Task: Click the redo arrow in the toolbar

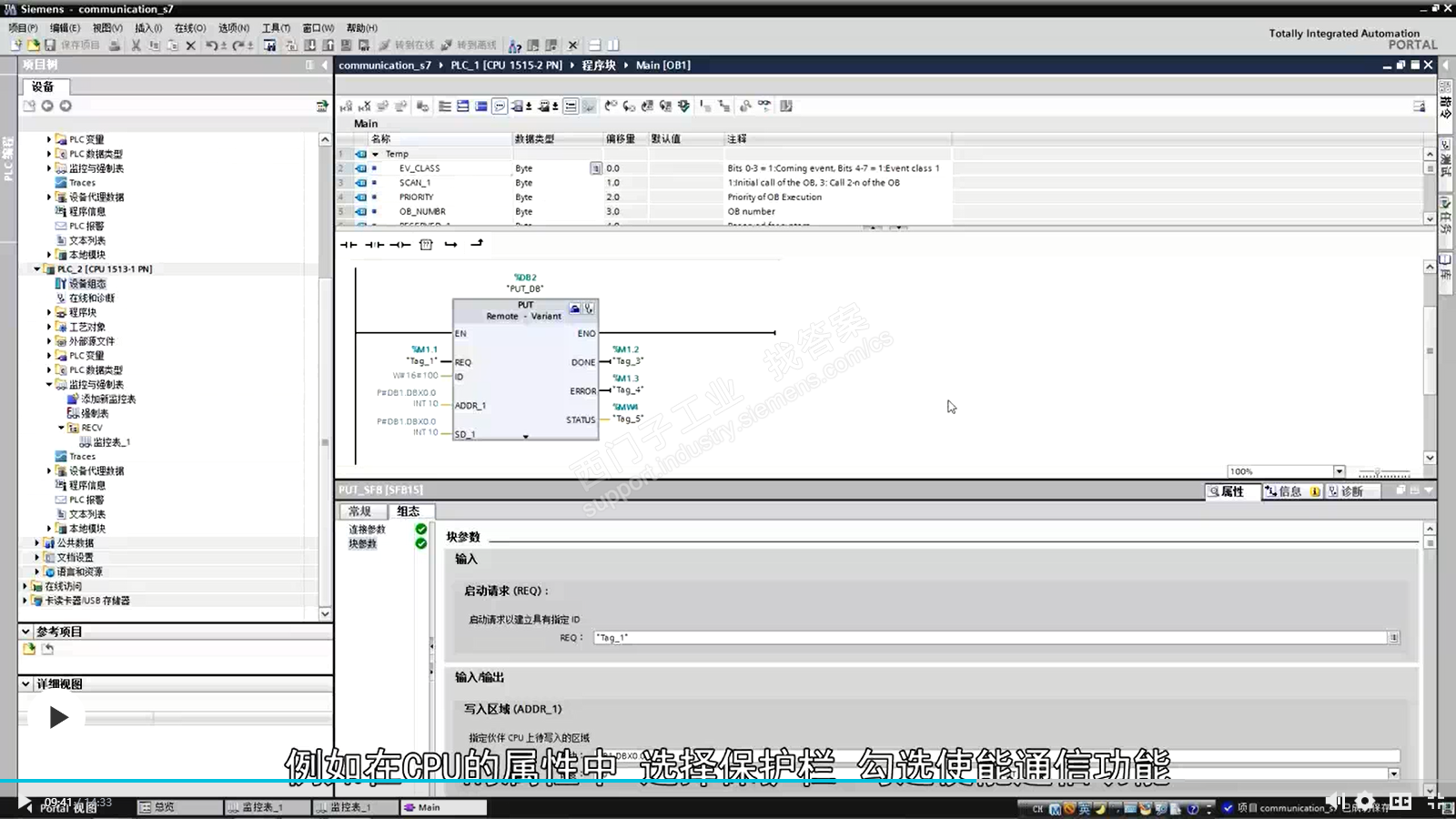Action: click(x=238, y=45)
